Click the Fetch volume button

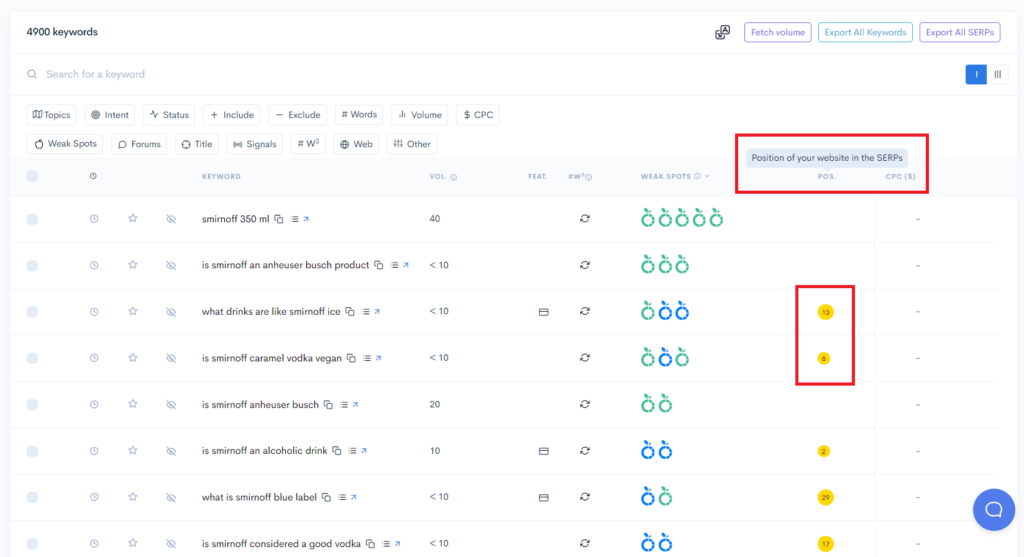pyautogui.click(x=778, y=32)
